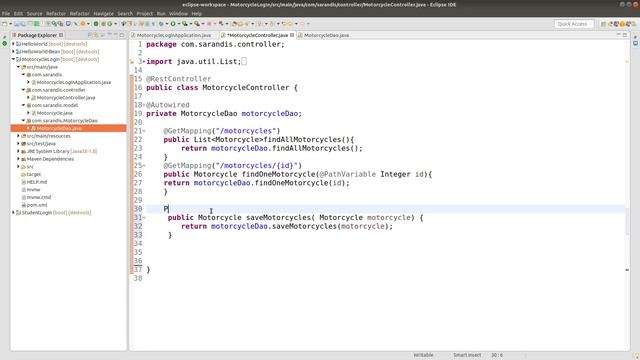Expand the HelloWorld project node

click(13, 44)
